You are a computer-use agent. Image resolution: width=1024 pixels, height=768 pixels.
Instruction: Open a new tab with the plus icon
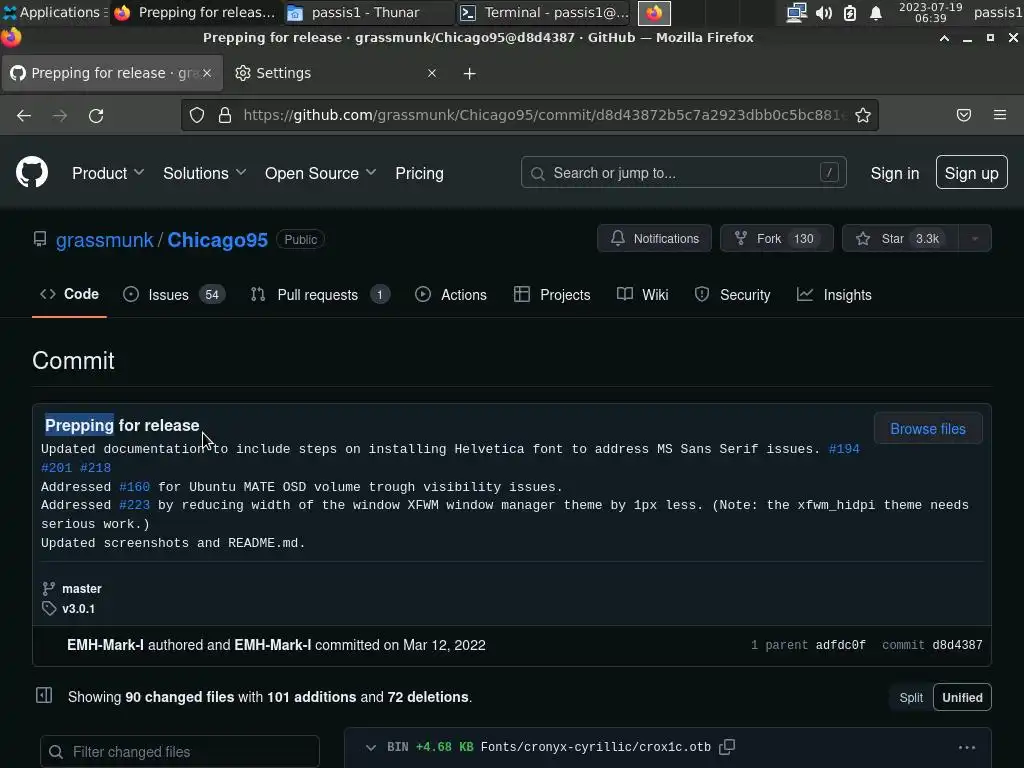pyautogui.click(x=470, y=74)
